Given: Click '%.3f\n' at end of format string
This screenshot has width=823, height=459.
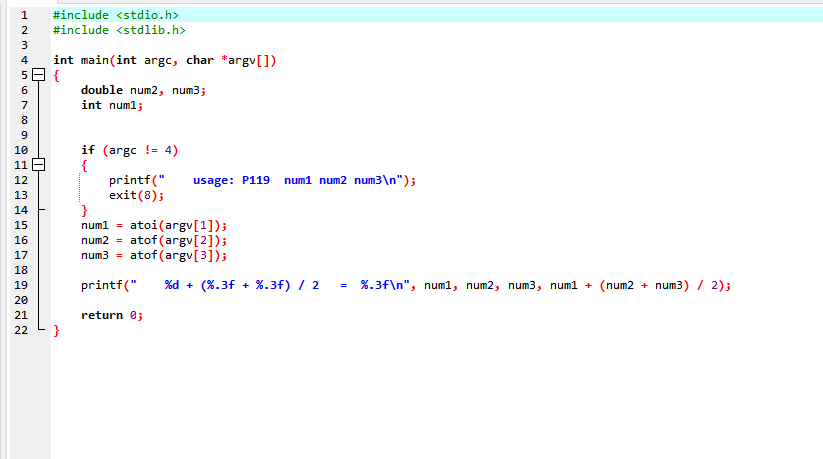Looking at the screenshot, I should [x=382, y=285].
